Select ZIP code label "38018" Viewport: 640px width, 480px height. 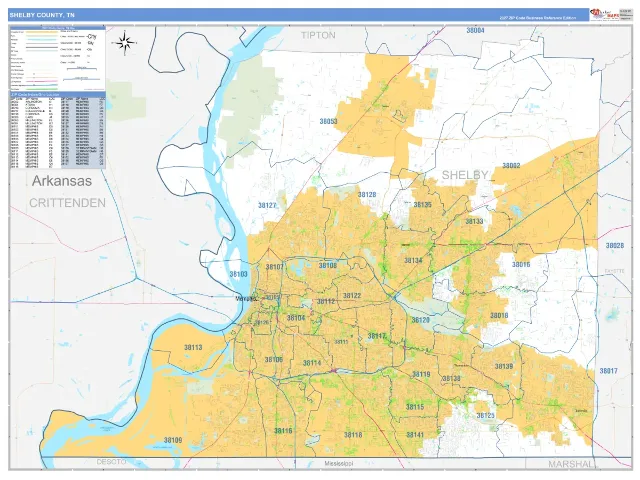pyautogui.click(x=499, y=316)
